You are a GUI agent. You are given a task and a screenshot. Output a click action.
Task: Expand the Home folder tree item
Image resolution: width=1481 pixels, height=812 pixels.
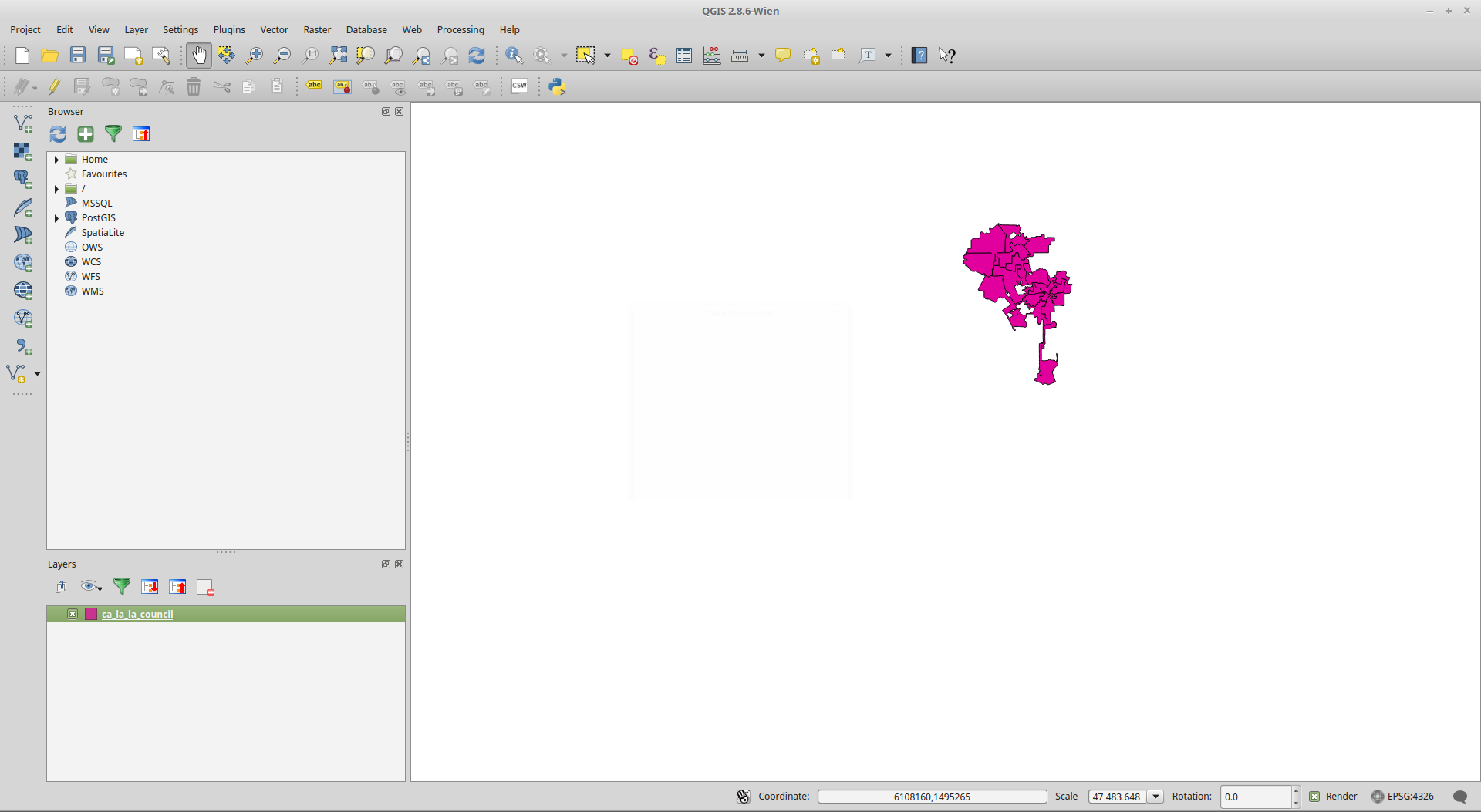pos(56,160)
